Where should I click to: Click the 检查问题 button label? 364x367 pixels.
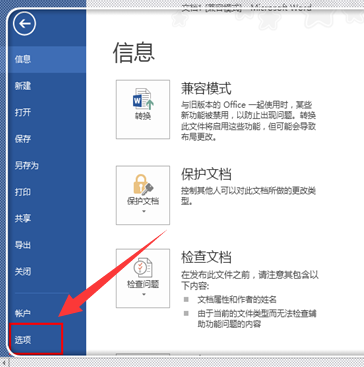pyautogui.click(x=143, y=284)
